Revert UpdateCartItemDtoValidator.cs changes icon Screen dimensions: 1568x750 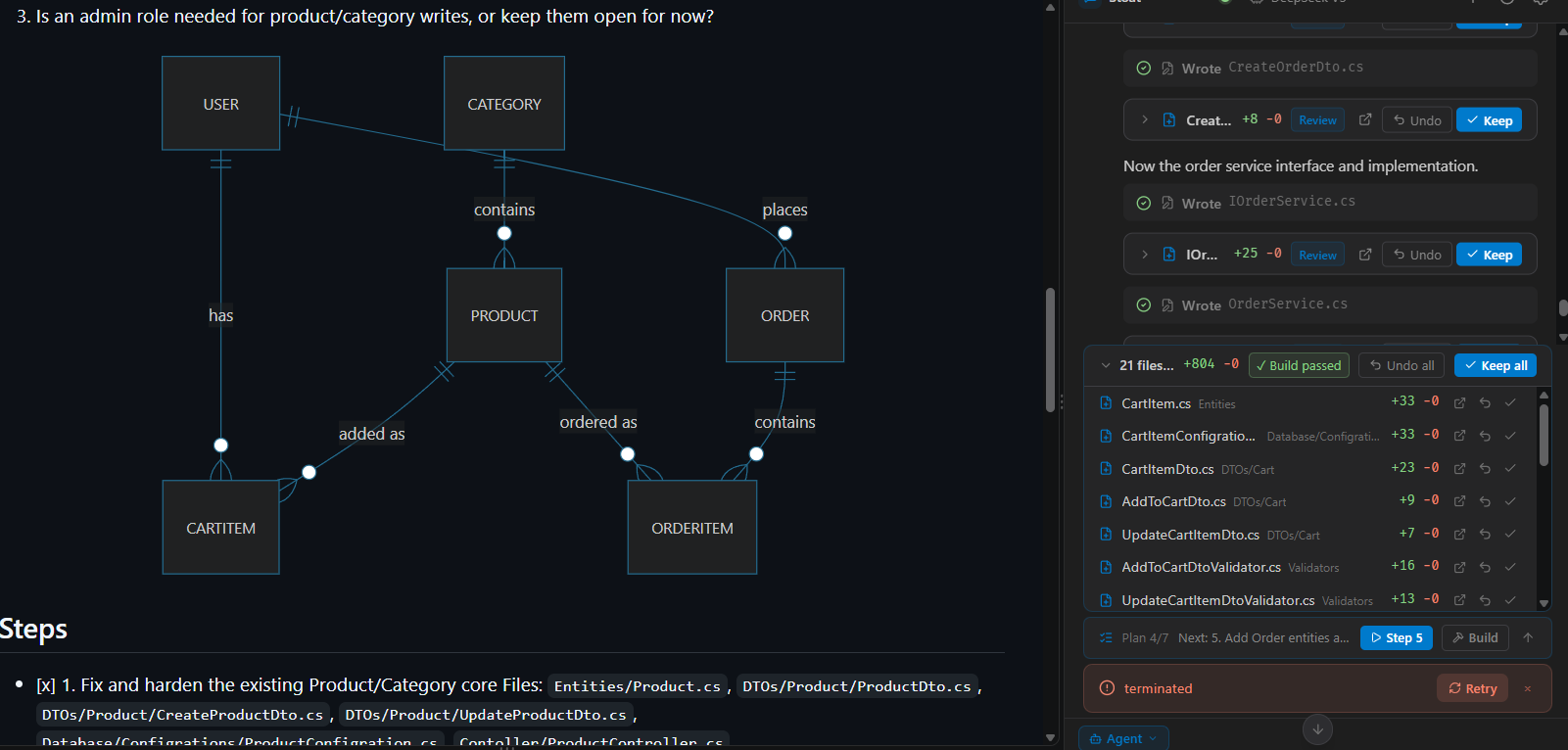pos(1485,599)
